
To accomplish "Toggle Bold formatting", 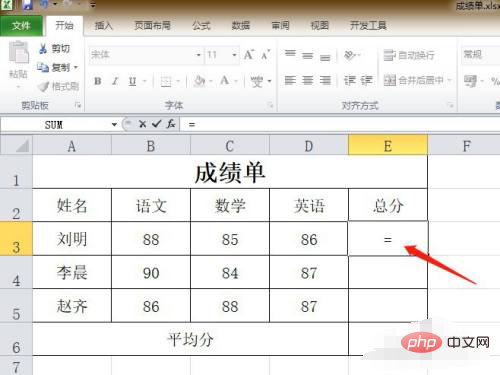I will pos(98,81).
